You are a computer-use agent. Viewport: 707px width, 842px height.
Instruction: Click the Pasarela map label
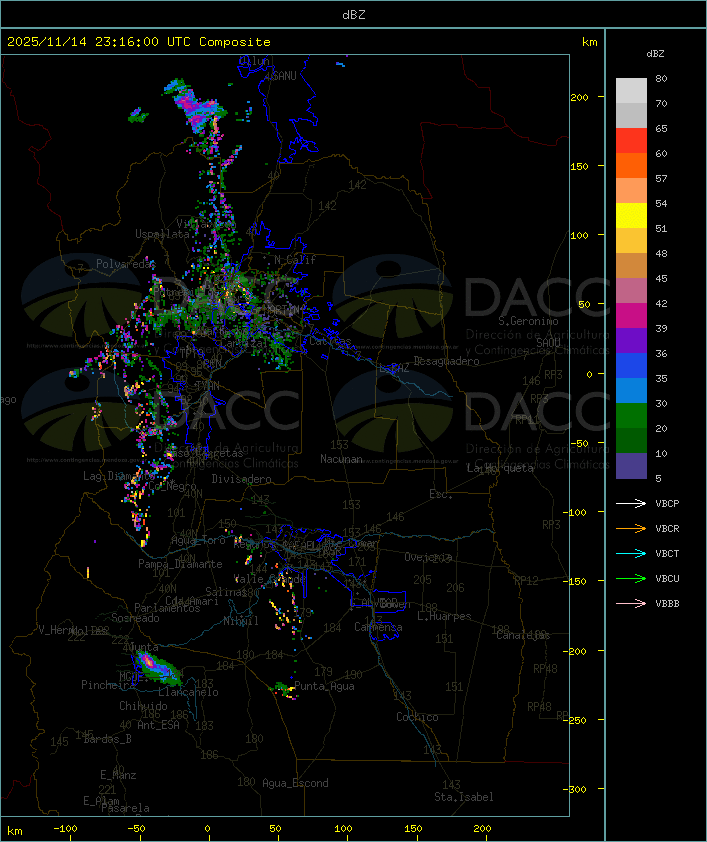(125, 808)
